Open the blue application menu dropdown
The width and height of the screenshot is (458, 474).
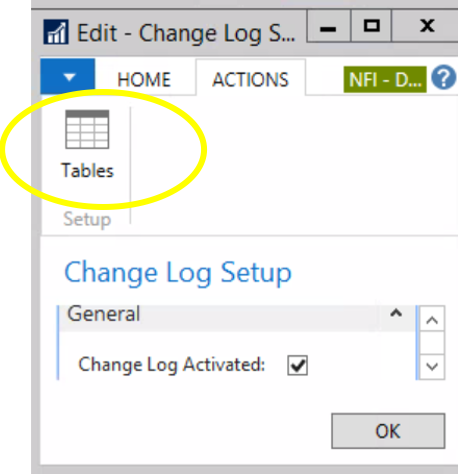click(x=68, y=76)
